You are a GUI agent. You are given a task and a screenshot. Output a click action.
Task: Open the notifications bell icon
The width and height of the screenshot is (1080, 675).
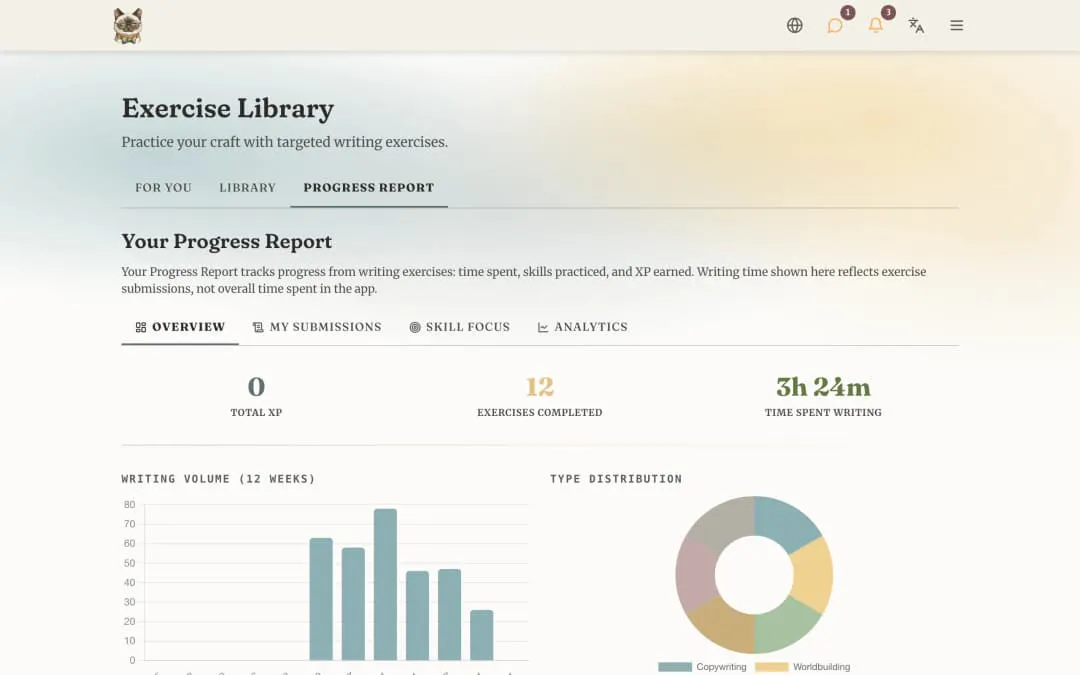[875, 25]
